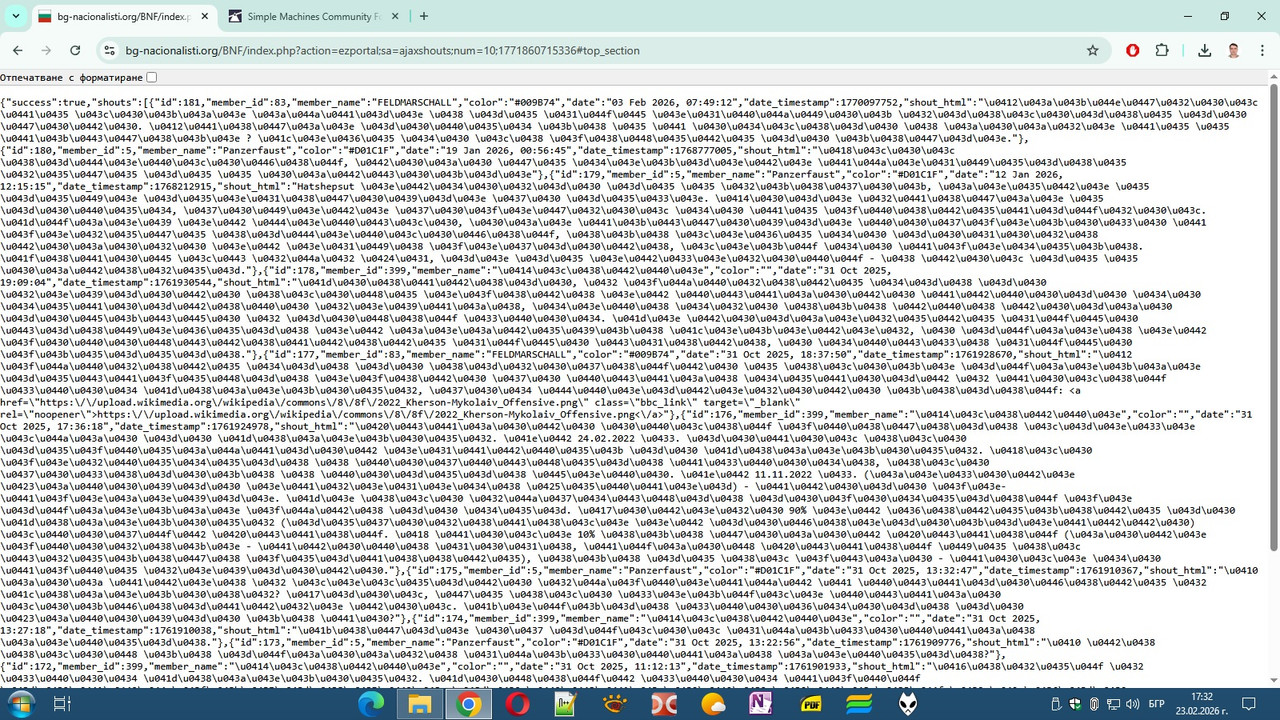Select the text "success":true at start of JSON

[x=46, y=102]
